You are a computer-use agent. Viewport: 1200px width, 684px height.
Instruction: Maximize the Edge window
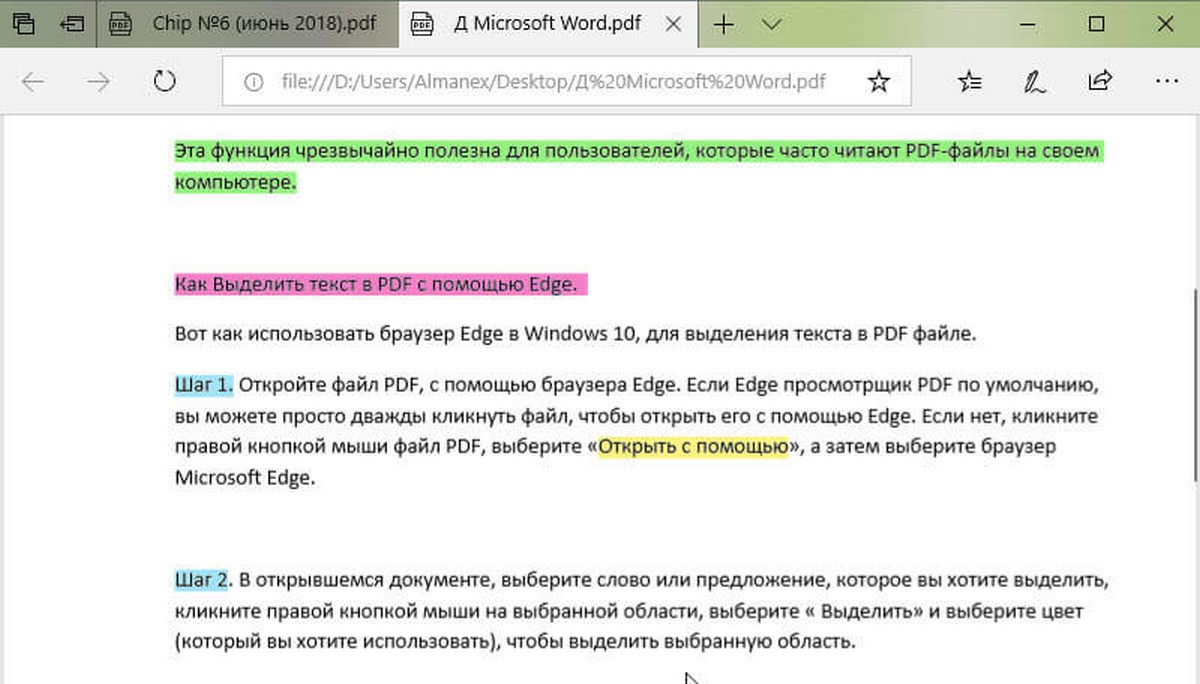[1097, 24]
